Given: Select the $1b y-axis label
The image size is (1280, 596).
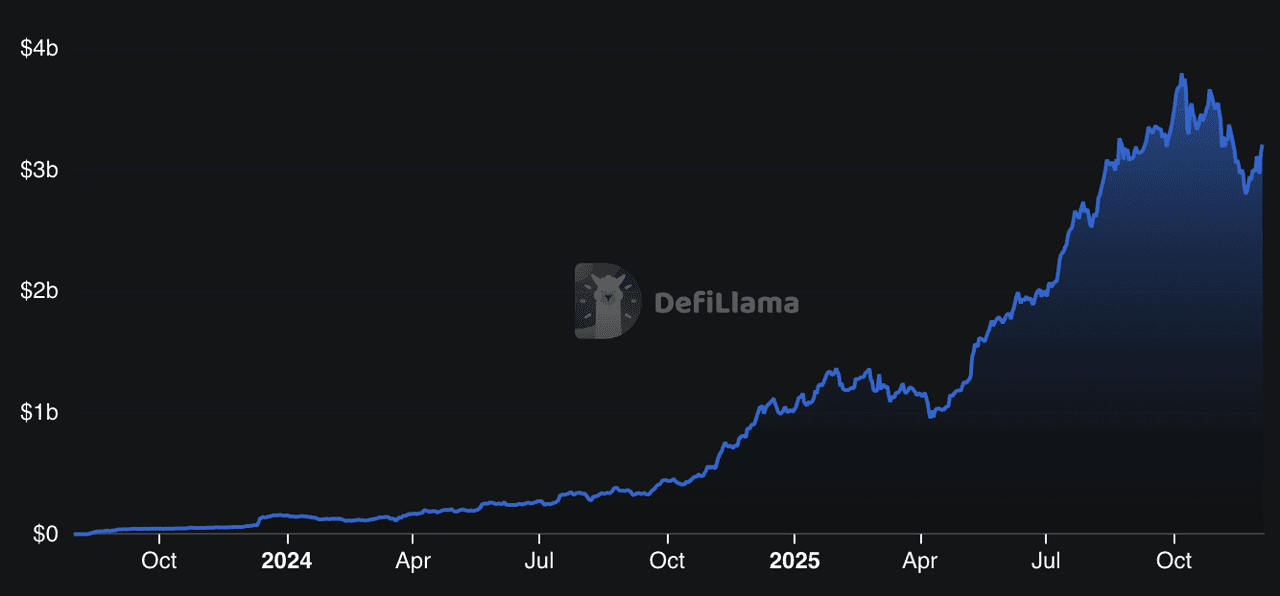Looking at the screenshot, I should (39, 412).
